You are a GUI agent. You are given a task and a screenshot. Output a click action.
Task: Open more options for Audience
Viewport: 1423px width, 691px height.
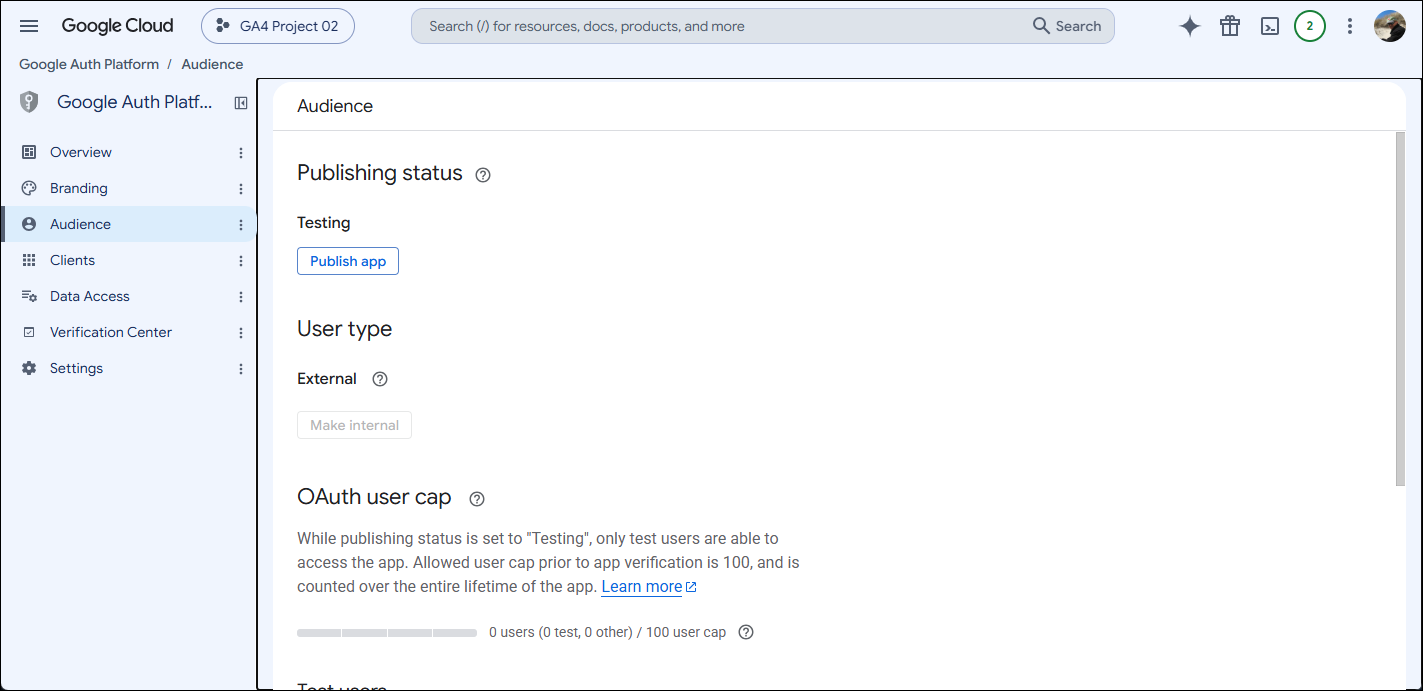[x=241, y=224]
